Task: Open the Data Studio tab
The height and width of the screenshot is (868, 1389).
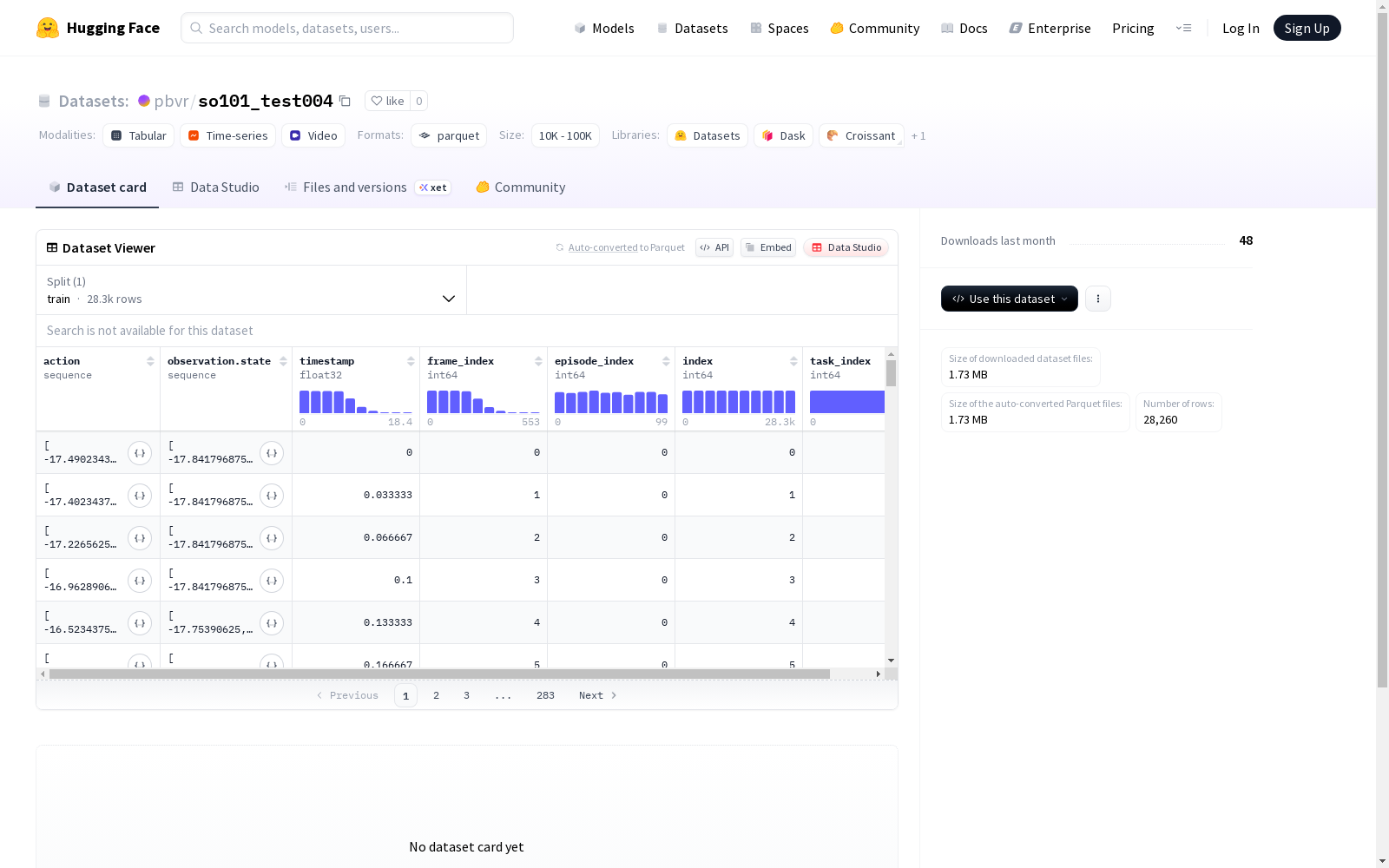Action: [215, 187]
